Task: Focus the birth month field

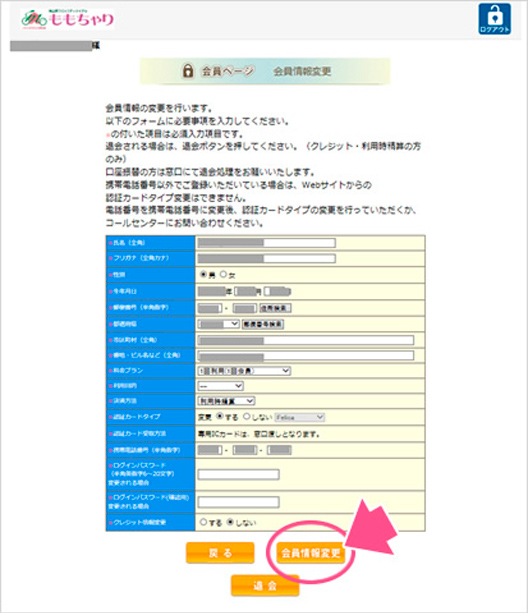Action: [x=245, y=291]
